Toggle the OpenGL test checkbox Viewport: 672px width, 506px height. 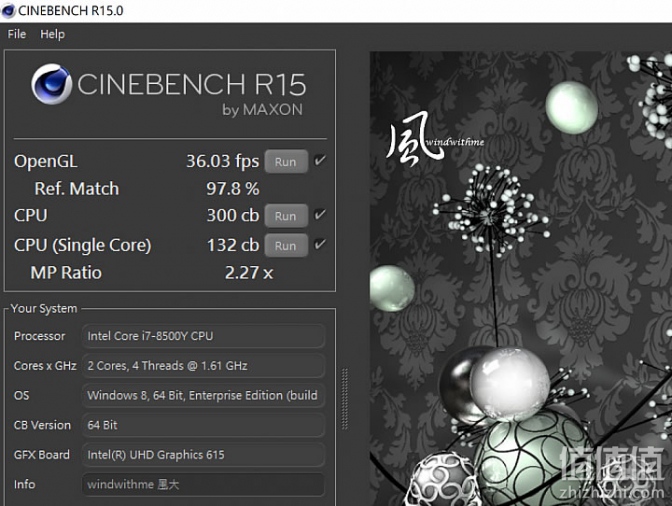(320, 161)
